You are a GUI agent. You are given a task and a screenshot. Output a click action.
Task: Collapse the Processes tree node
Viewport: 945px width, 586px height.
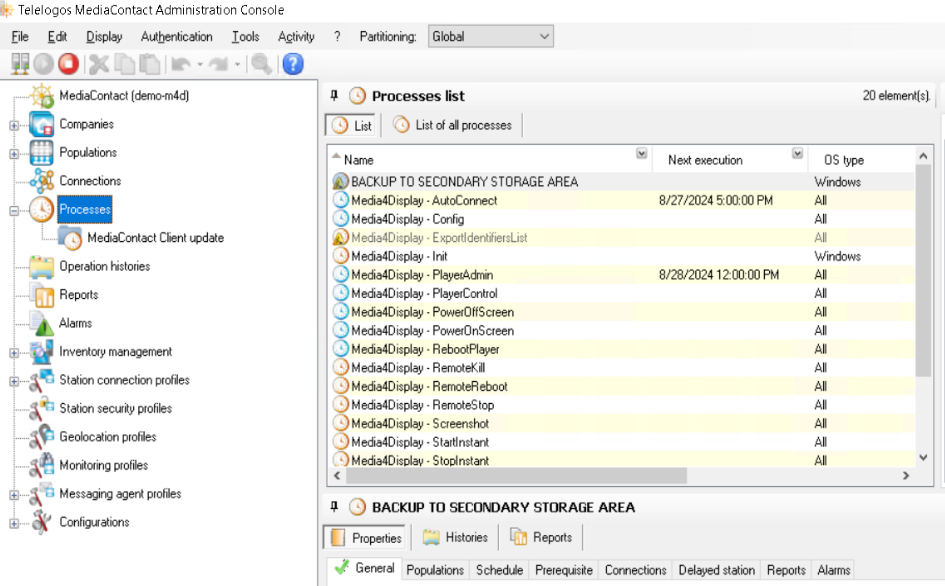14,211
